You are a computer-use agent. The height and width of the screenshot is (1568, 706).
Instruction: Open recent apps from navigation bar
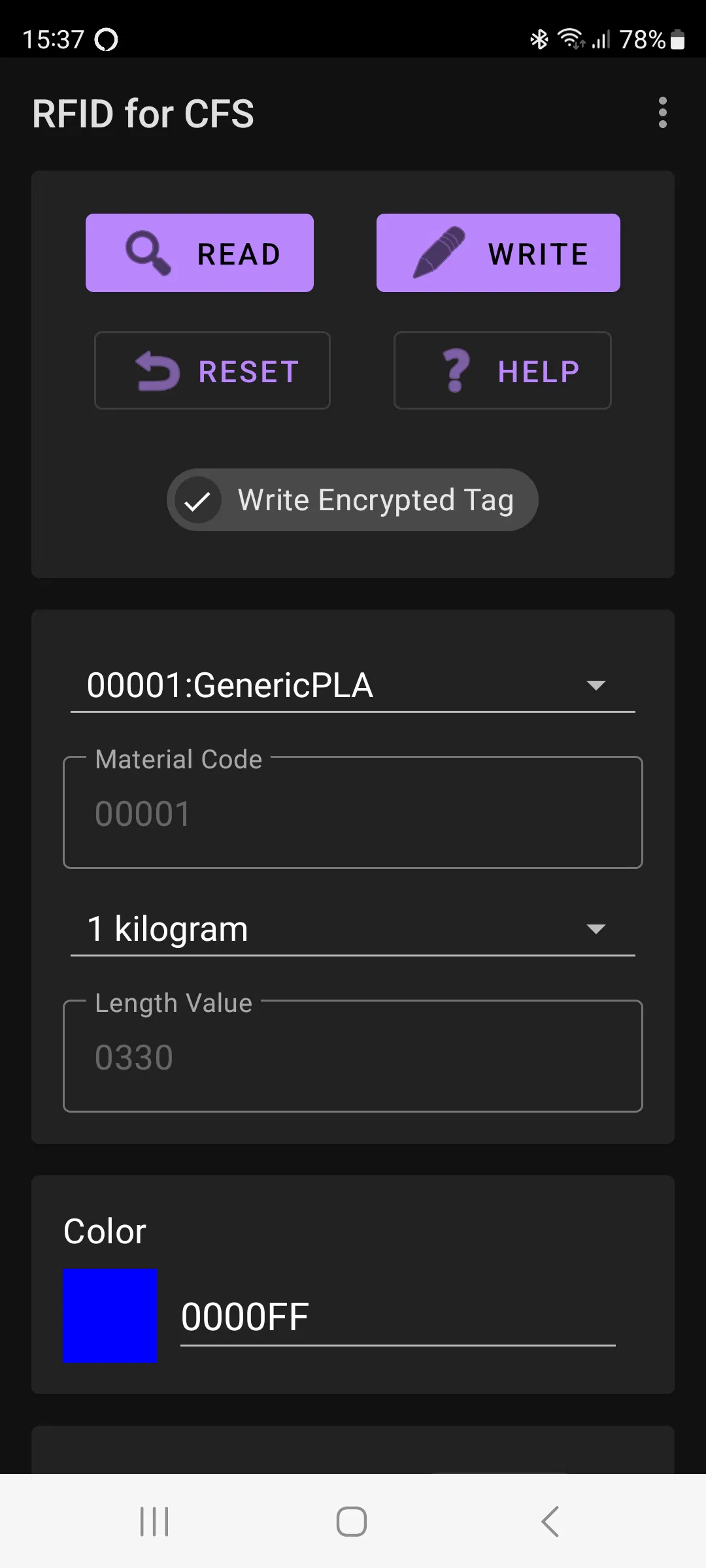coord(154,1522)
